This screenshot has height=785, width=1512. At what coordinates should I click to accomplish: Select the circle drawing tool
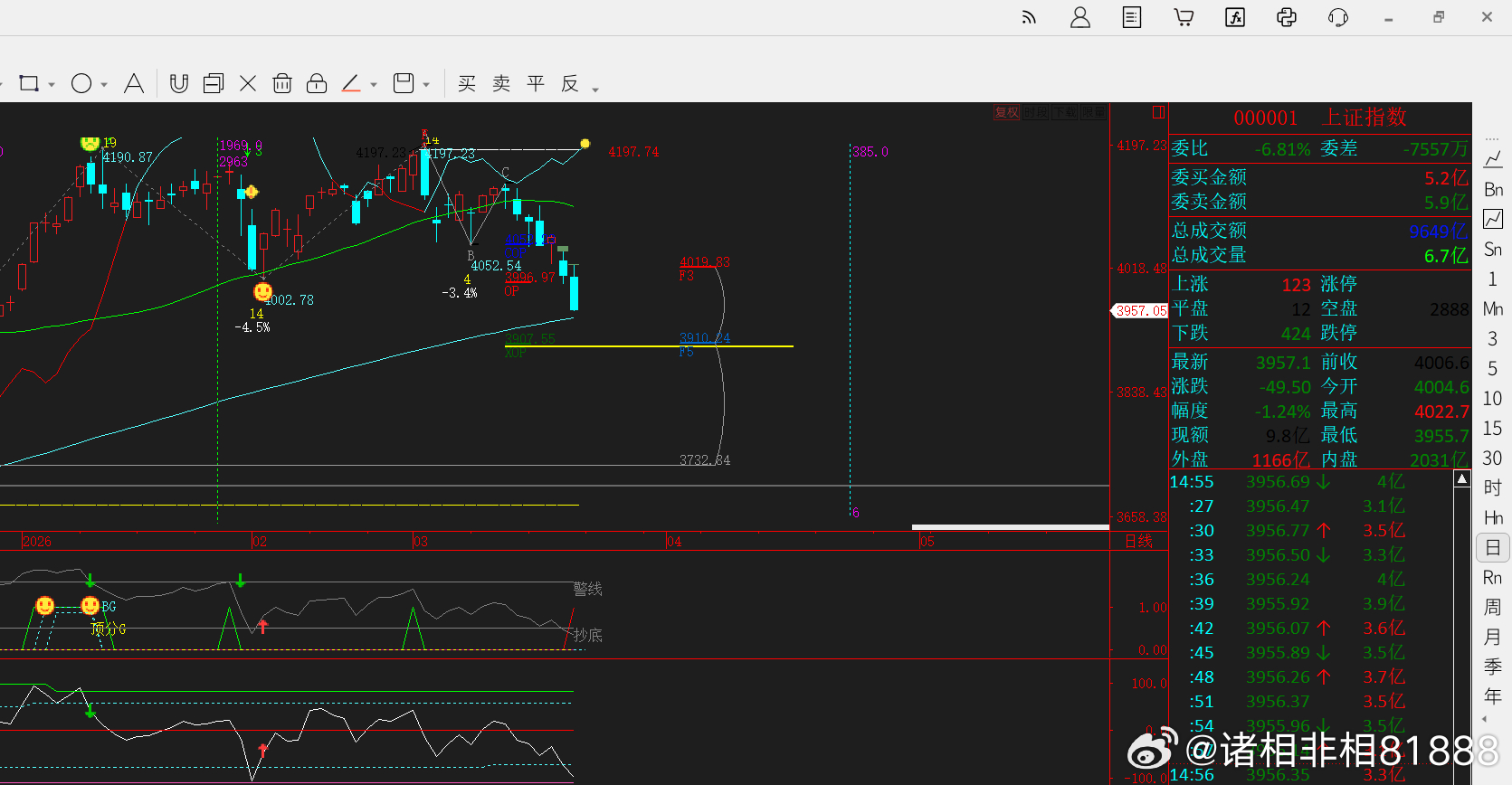point(81,83)
